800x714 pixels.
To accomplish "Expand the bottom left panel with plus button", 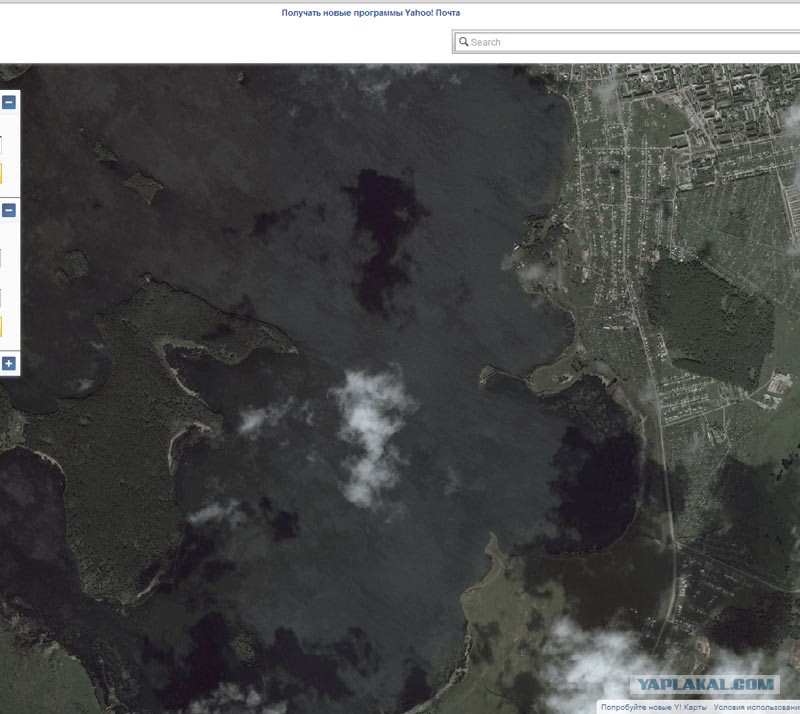I will [x=8, y=363].
